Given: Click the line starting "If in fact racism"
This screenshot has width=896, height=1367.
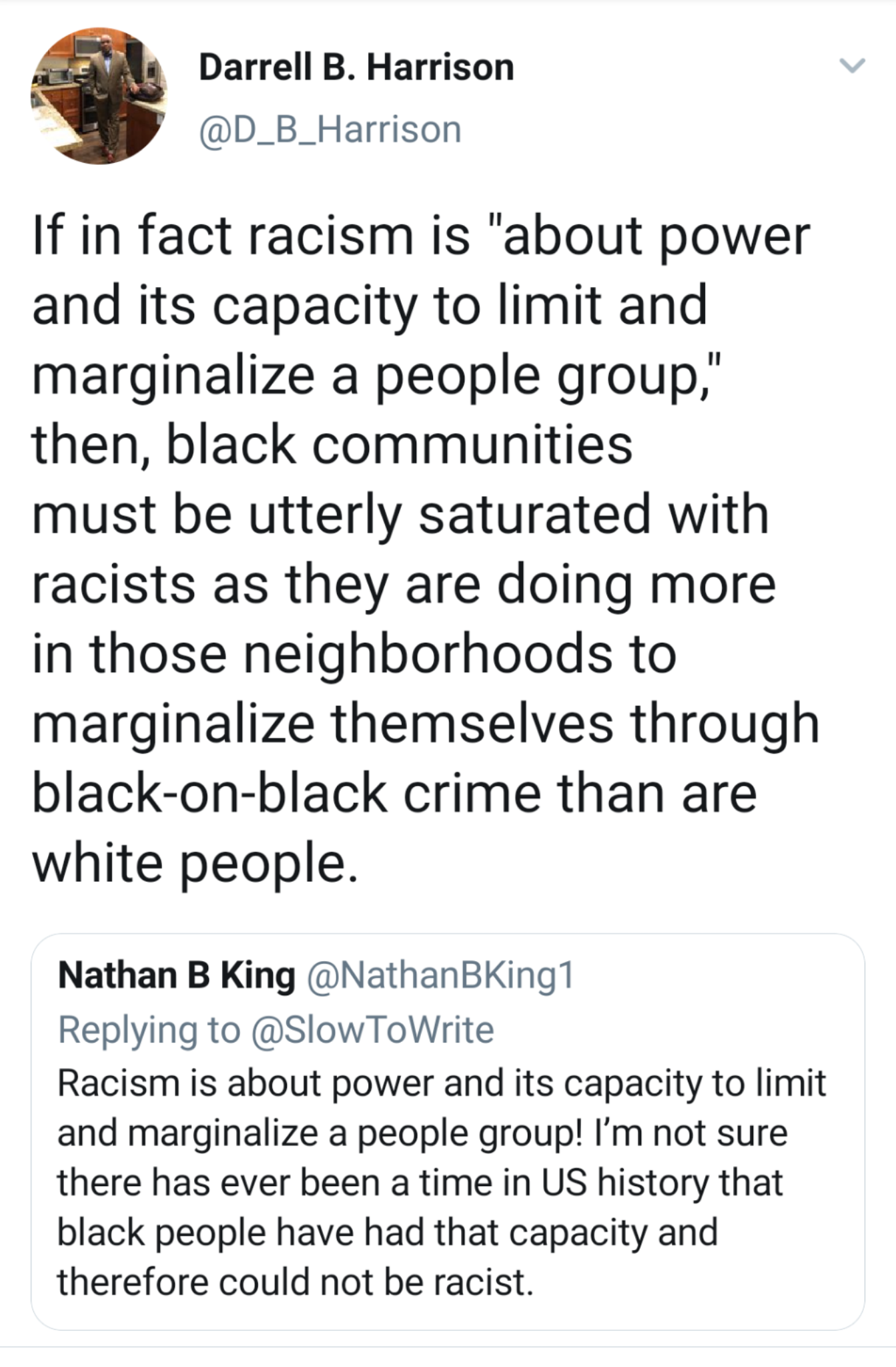Looking at the screenshot, I should coord(420,236).
